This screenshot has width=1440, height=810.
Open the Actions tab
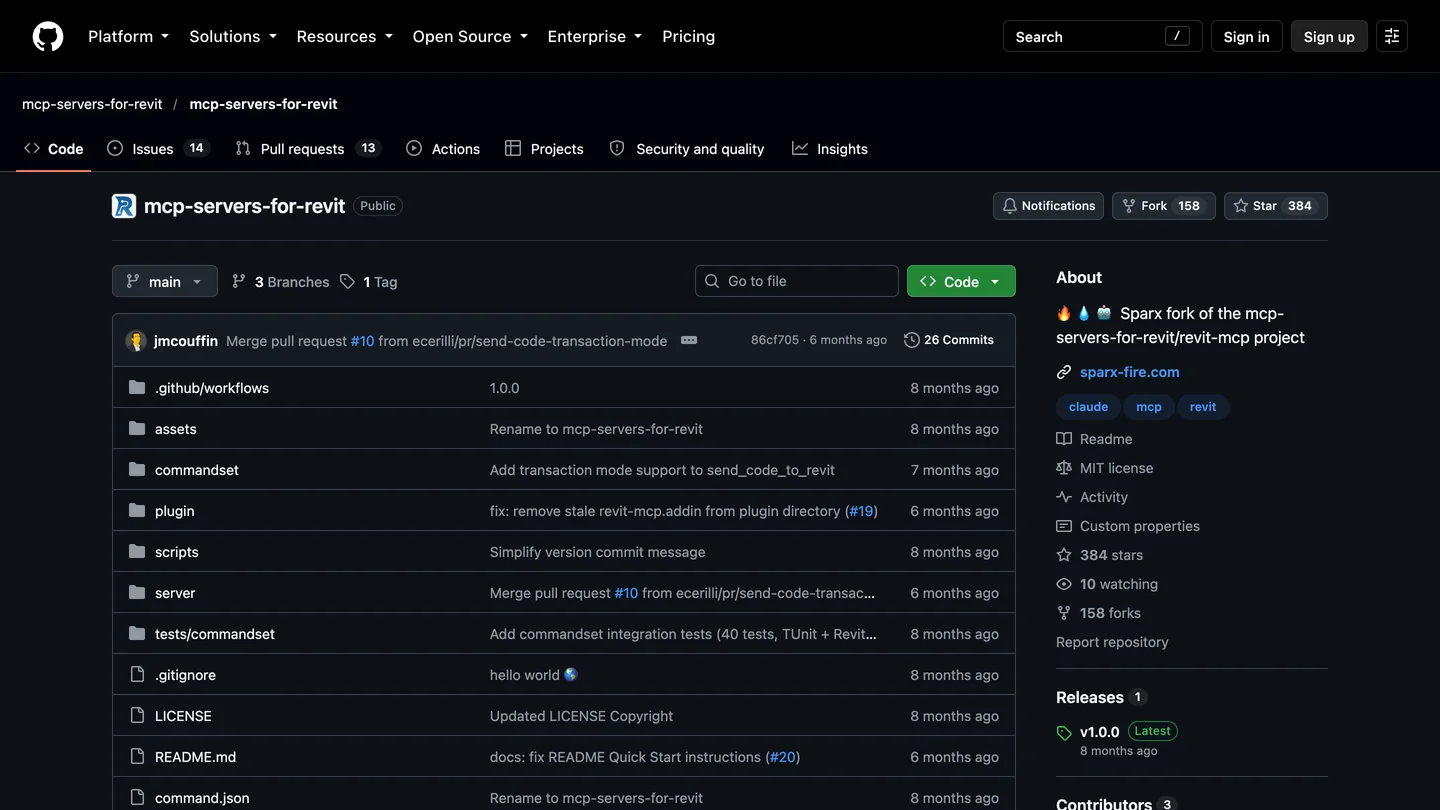(x=443, y=148)
